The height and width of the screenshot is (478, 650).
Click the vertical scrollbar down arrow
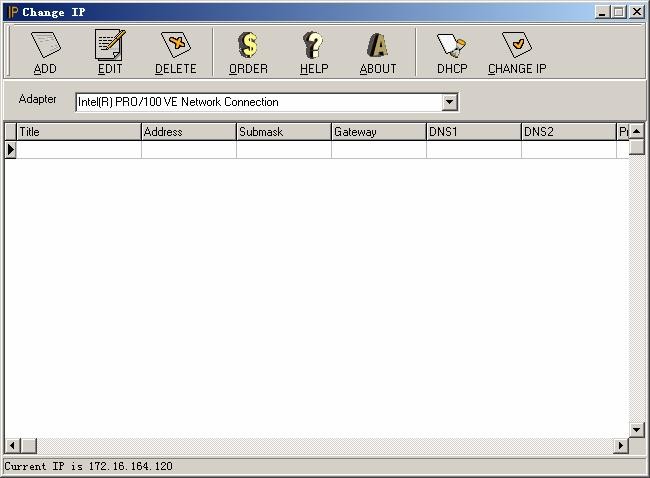637,429
